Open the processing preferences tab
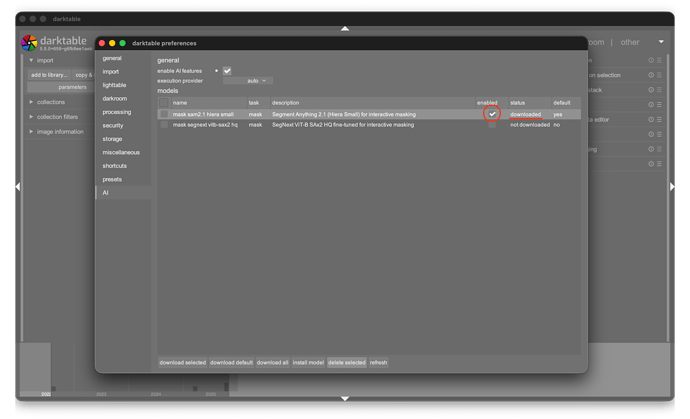The image size is (690, 419). [117, 112]
